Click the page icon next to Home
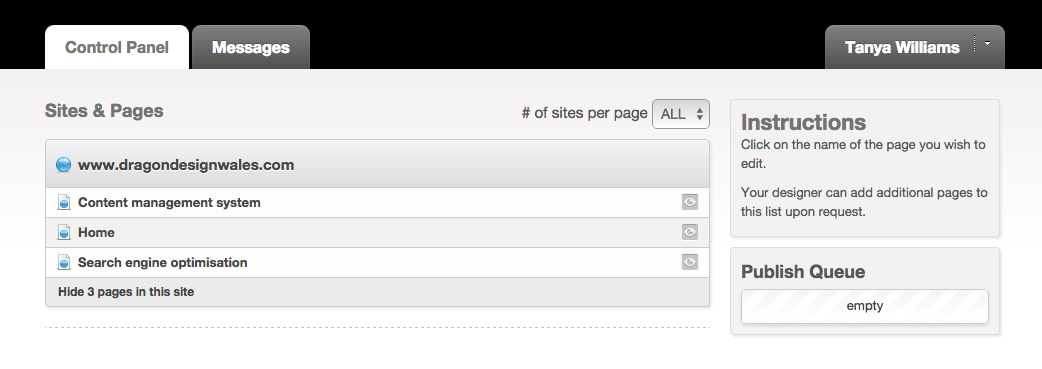 (x=64, y=232)
